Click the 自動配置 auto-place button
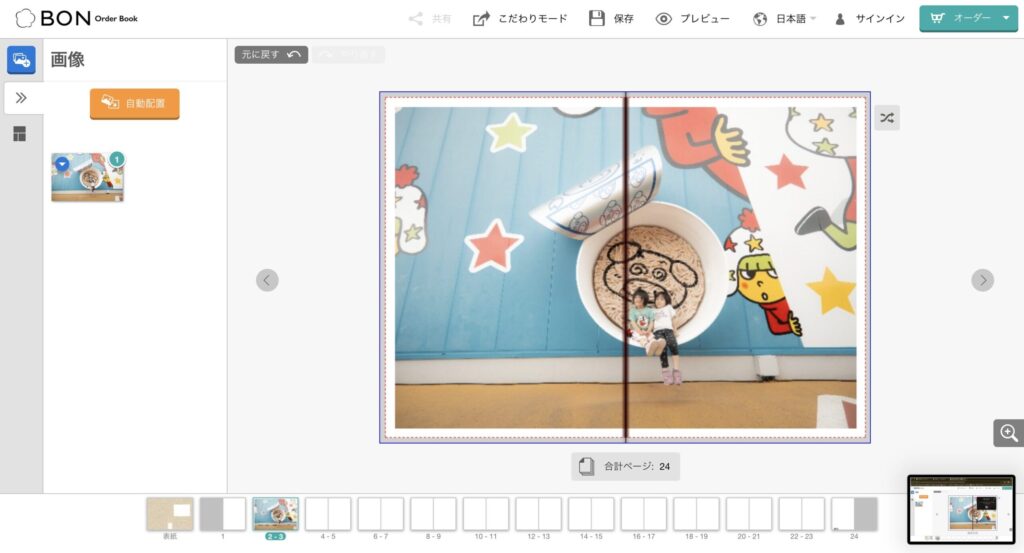The image size is (1024, 553). tap(135, 103)
